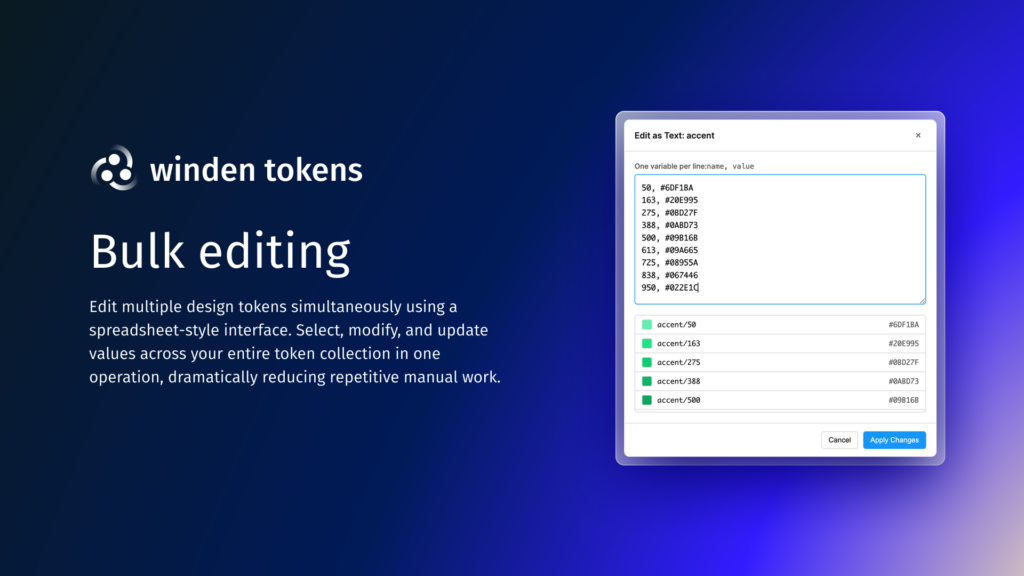
Task: Click the Apply Changes button
Action: pyautogui.click(x=894, y=440)
